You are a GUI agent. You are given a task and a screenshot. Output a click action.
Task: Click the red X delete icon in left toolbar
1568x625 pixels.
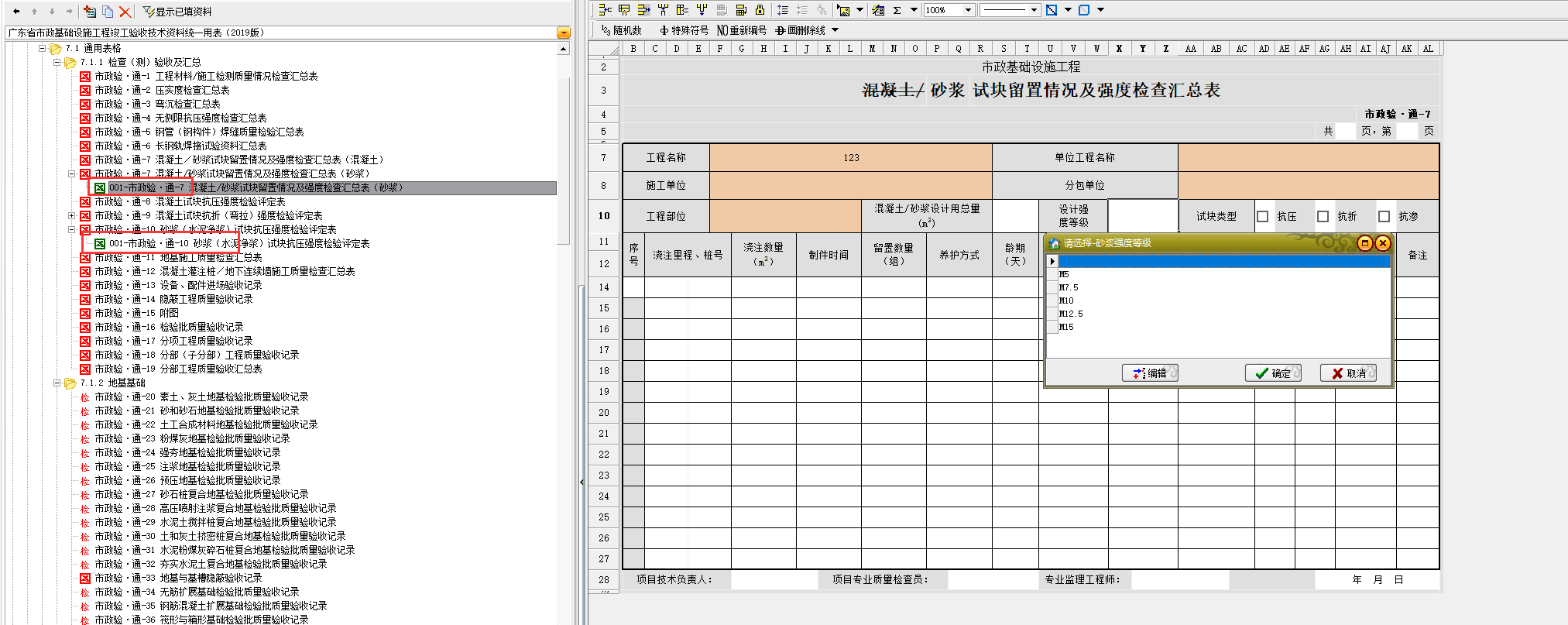pos(125,12)
